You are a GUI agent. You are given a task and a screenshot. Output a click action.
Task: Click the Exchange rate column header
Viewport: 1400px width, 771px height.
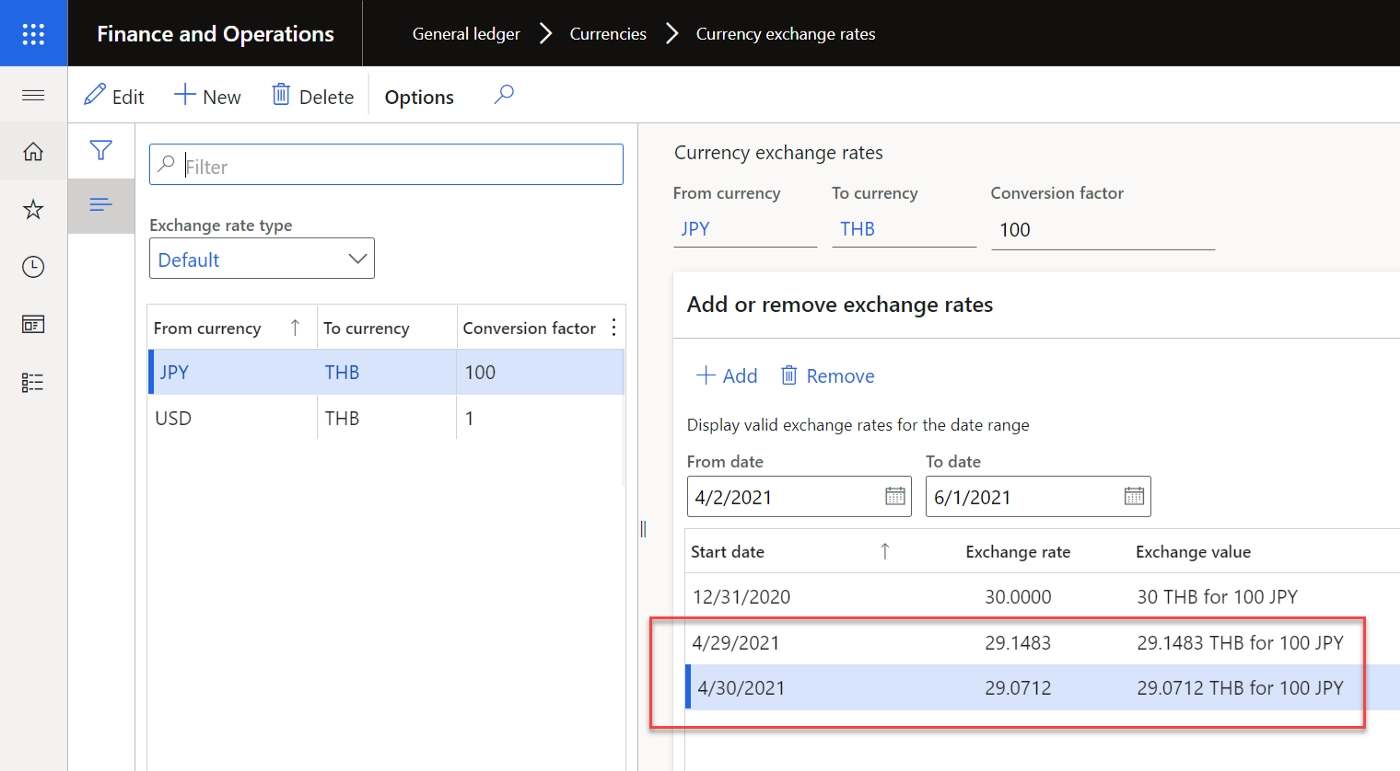(1018, 551)
